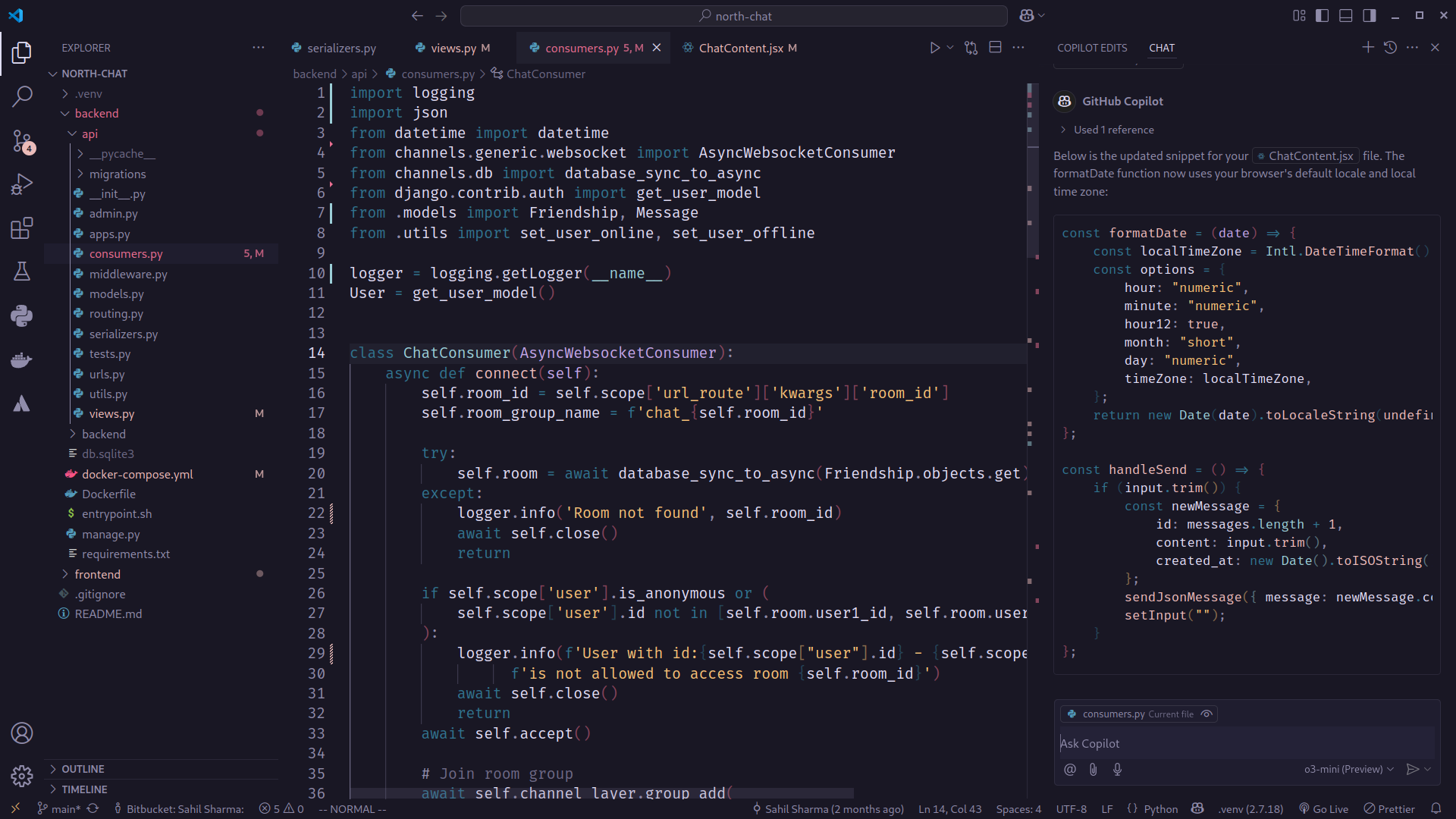The width and height of the screenshot is (1456, 819).
Task: Toggle Primary Side Bar visibility
Action: coord(1322,15)
